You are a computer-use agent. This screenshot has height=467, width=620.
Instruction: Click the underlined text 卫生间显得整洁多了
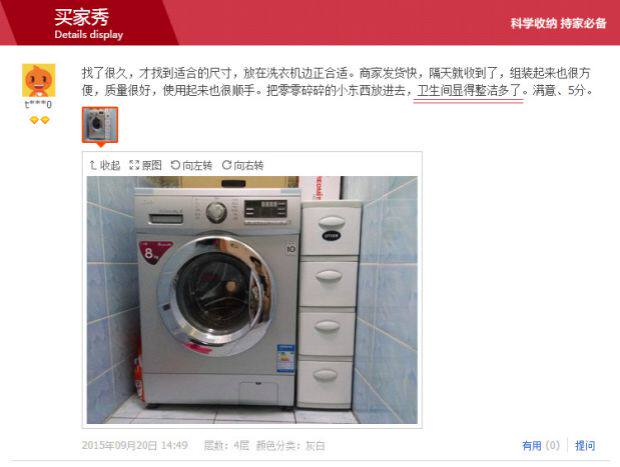469,91
